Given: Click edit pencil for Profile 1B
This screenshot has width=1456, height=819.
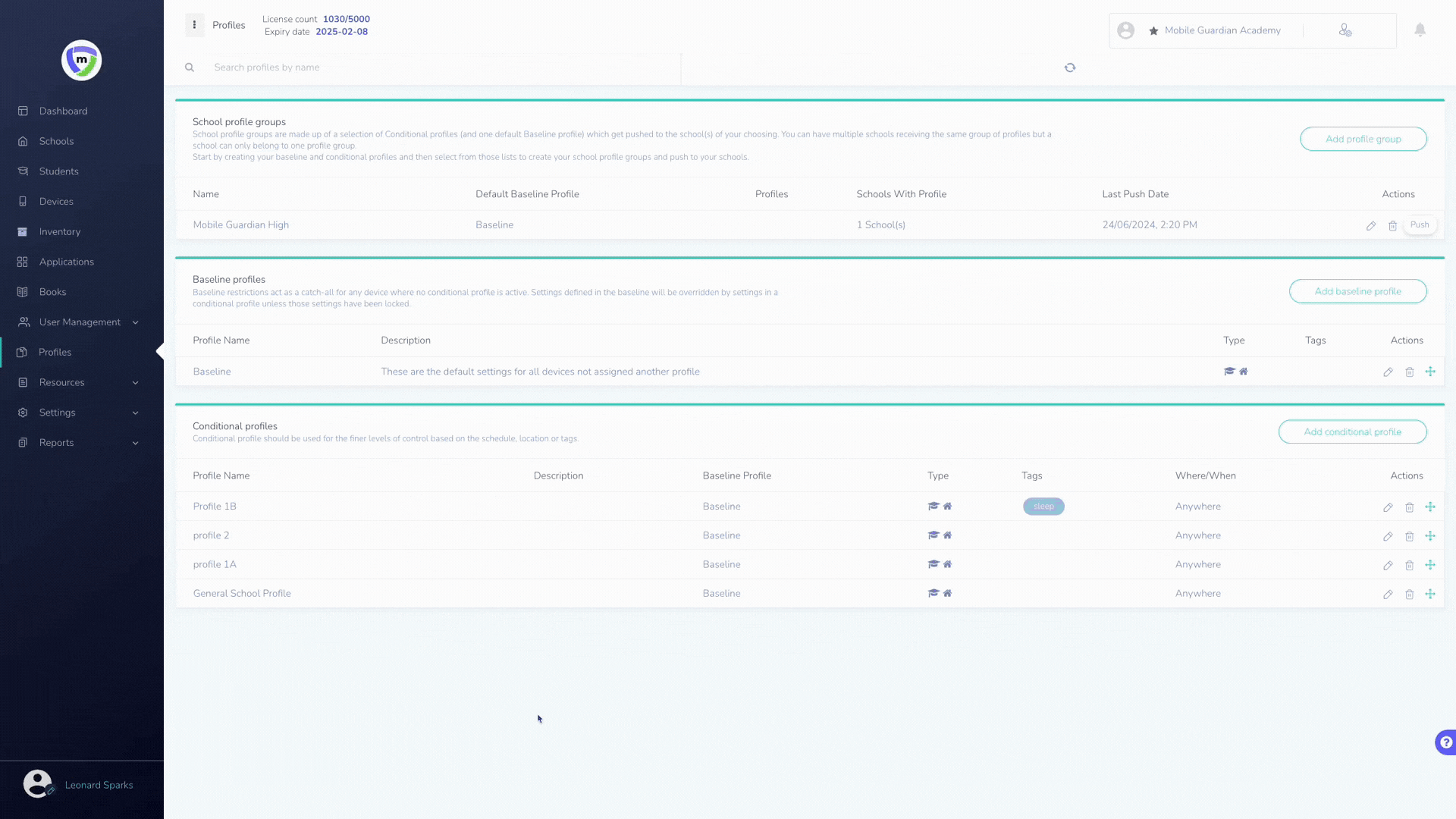Looking at the screenshot, I should 1387,507.
